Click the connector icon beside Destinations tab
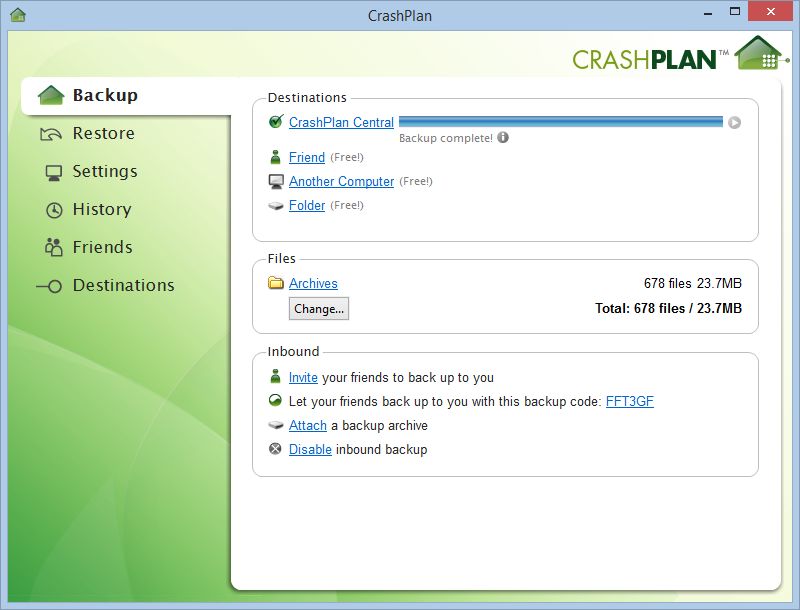 (49, 287)
